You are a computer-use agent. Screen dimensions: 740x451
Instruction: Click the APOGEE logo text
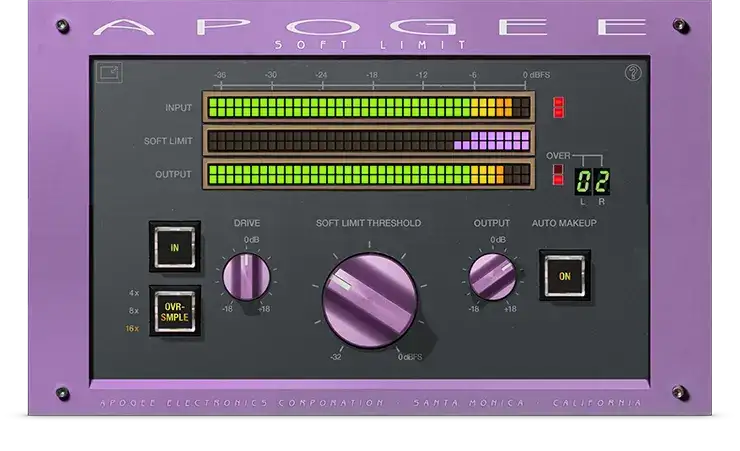pos(370,27)
